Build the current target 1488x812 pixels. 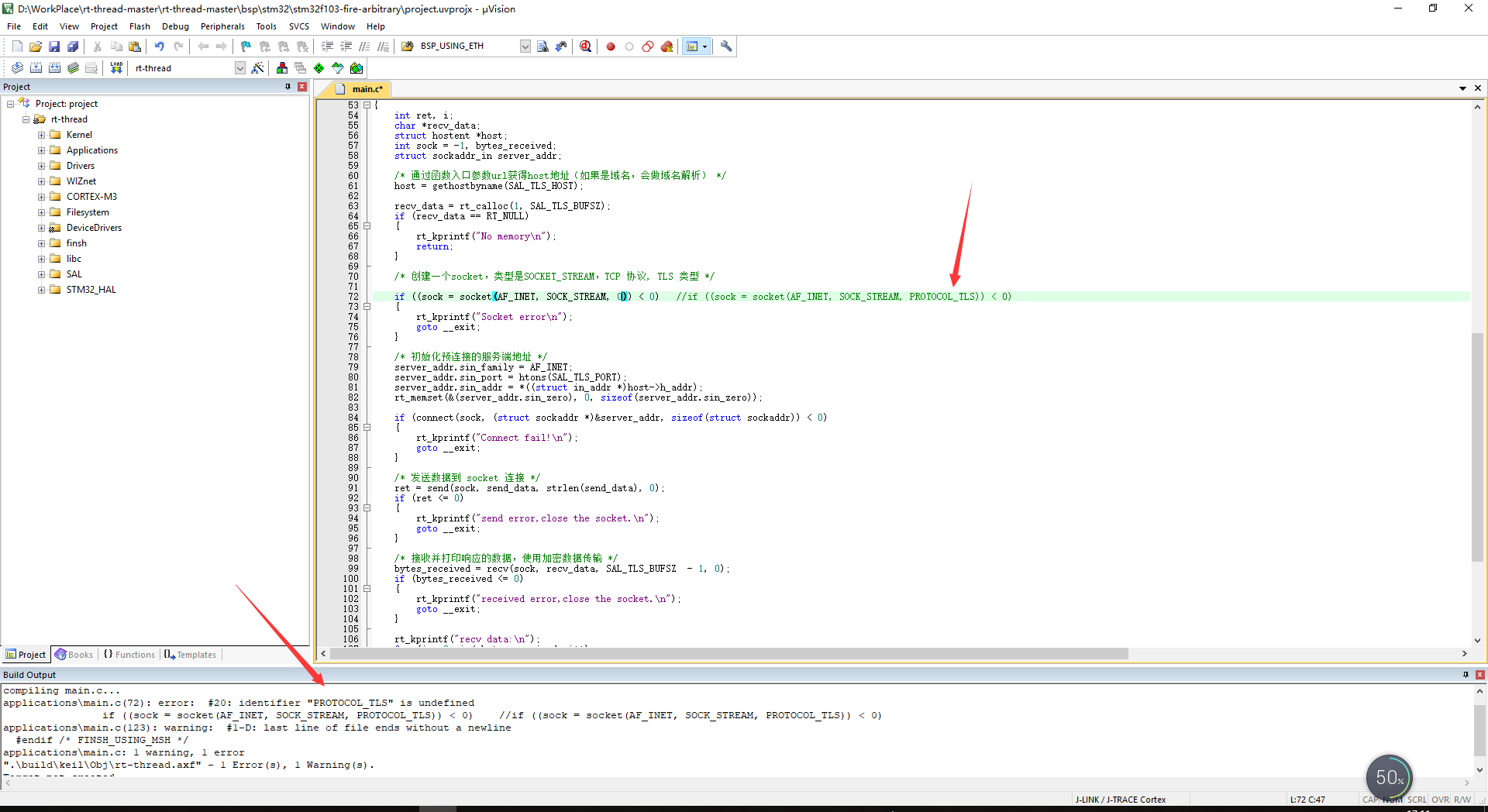coord(36,67)
